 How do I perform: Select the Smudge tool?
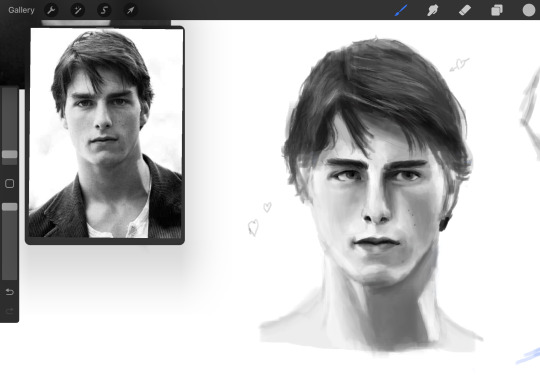[x=433, y=10]
